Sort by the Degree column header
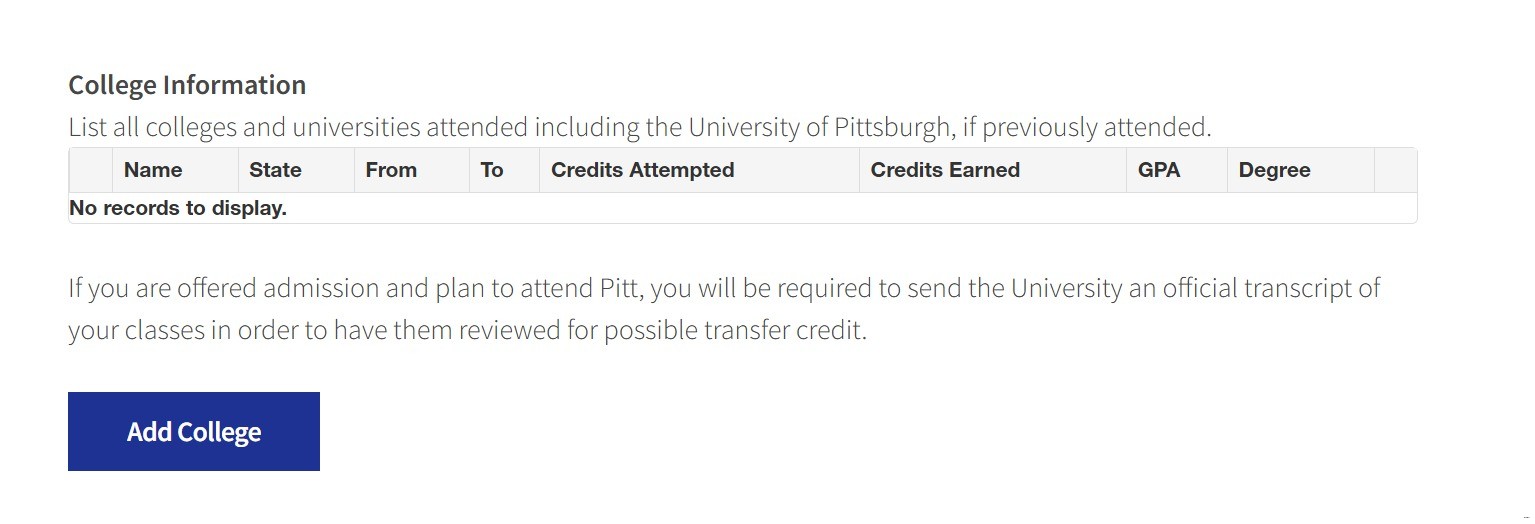Screen dimensions: 1535x524 1274,170
